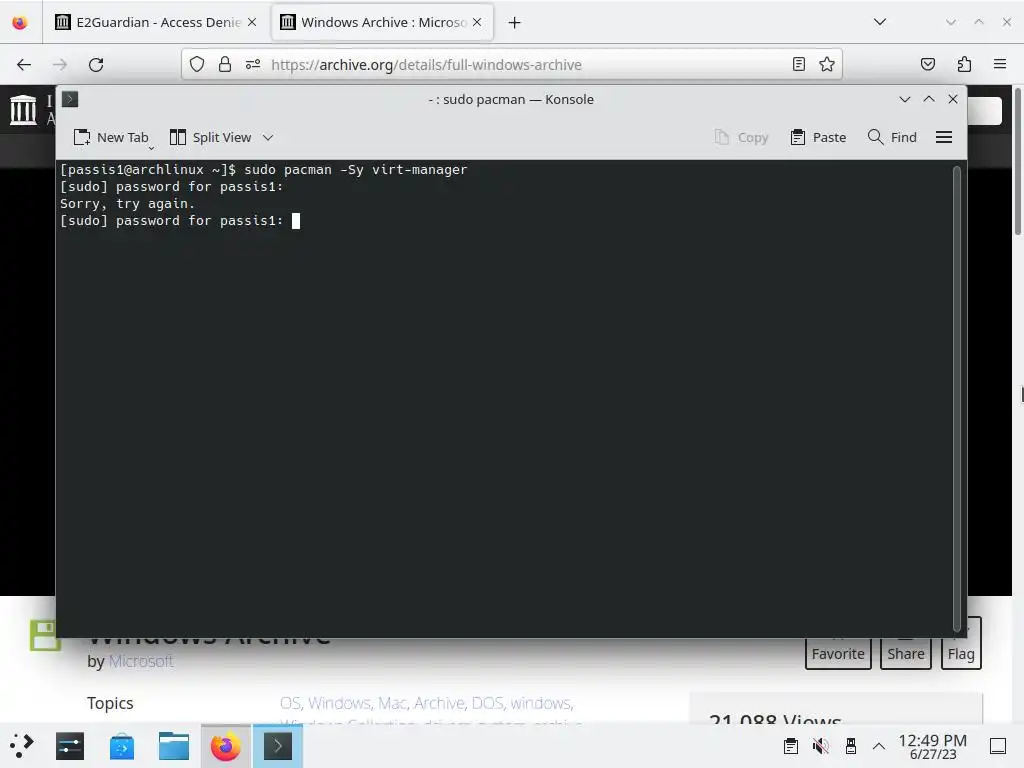The height and width of the screenshot is (768, 1024).
Task: Maximize Konsole window with up chevron
Action: point(929,99)
